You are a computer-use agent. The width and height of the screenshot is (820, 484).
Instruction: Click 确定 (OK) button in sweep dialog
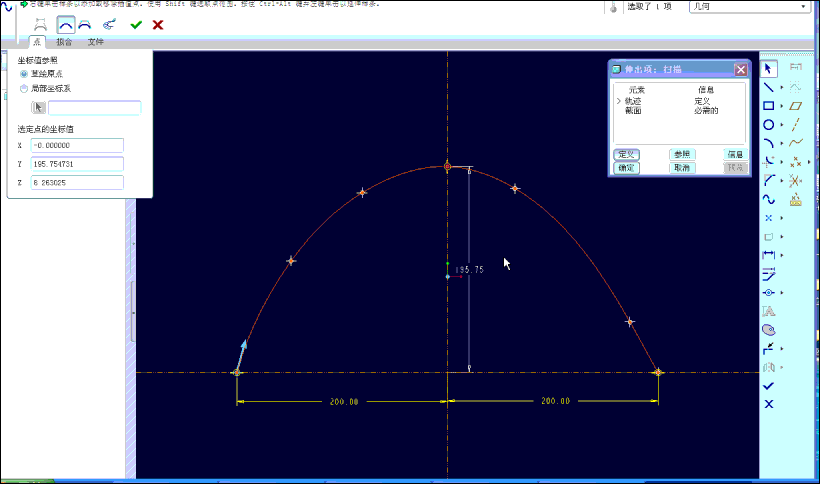tap(626, 168)
